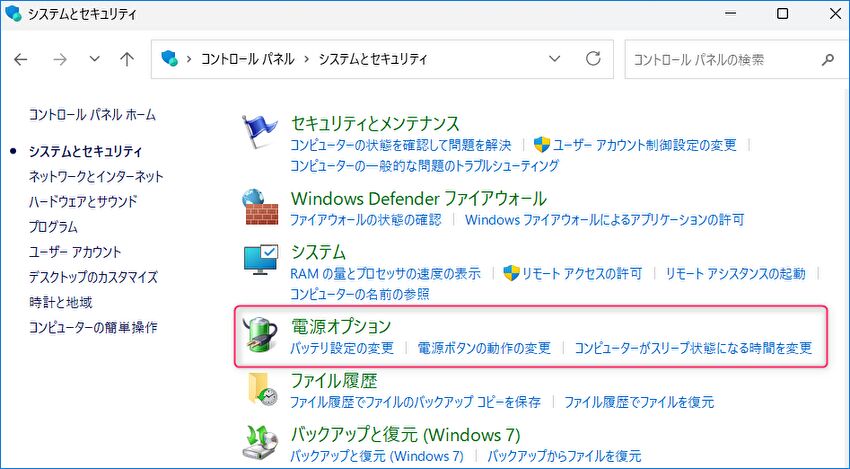Viewport: 850px width, 469px height.
Task: Open バックアップと復元 (Windows 7) sub-link
Action: pos(377,456)
